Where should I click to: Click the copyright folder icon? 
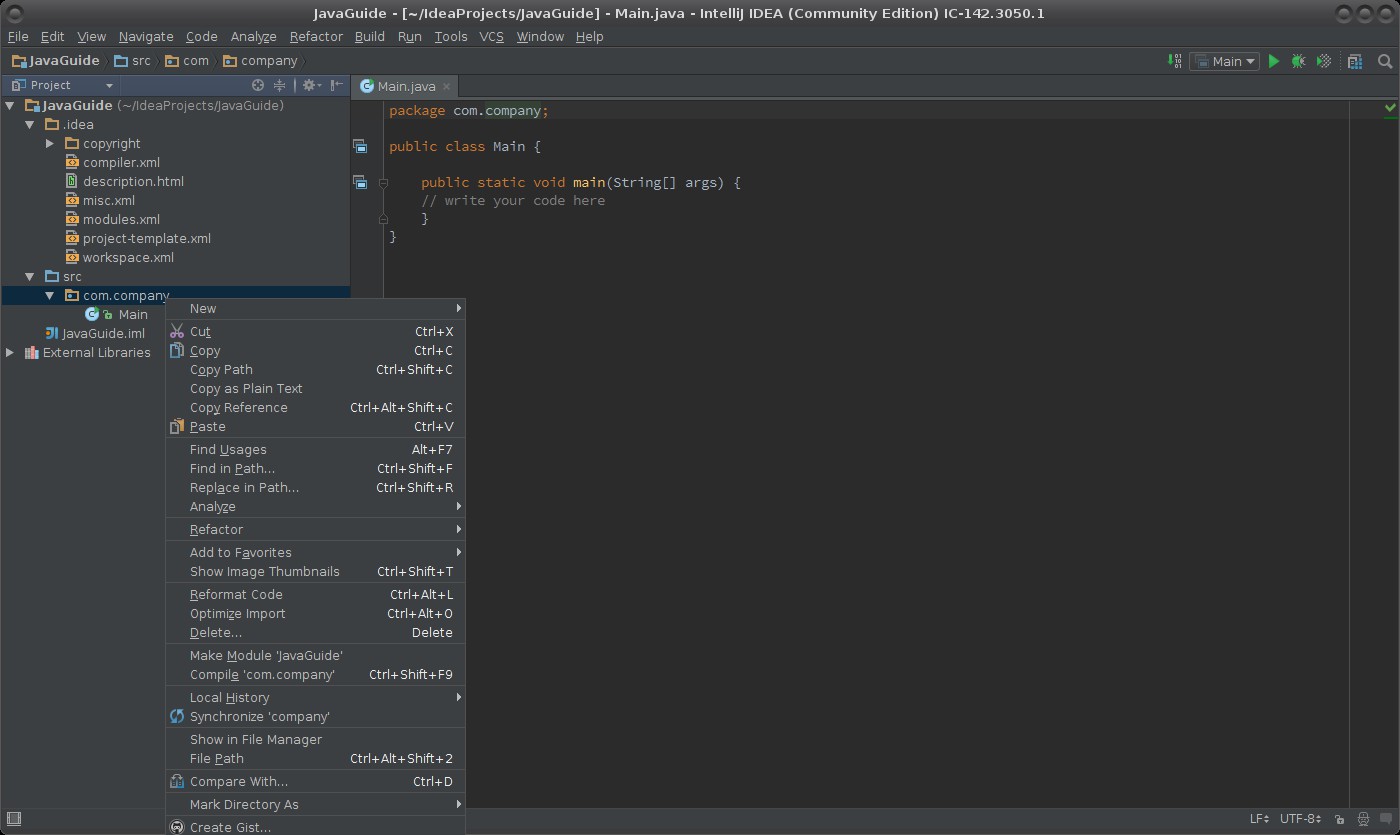[72, 143]
